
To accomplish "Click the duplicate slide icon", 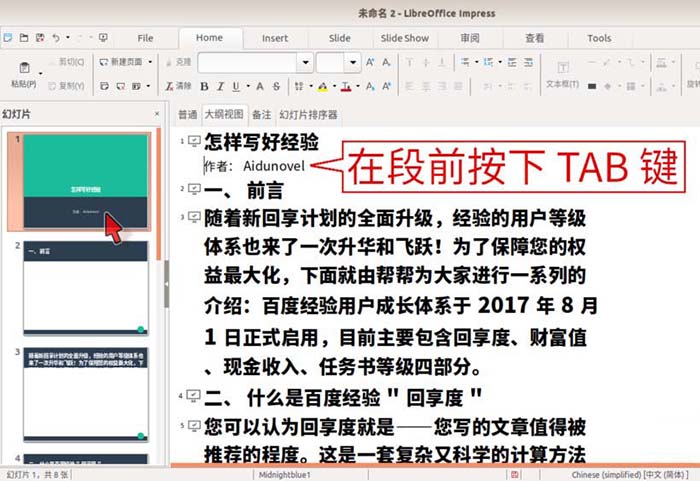I will tap(104, 86).
